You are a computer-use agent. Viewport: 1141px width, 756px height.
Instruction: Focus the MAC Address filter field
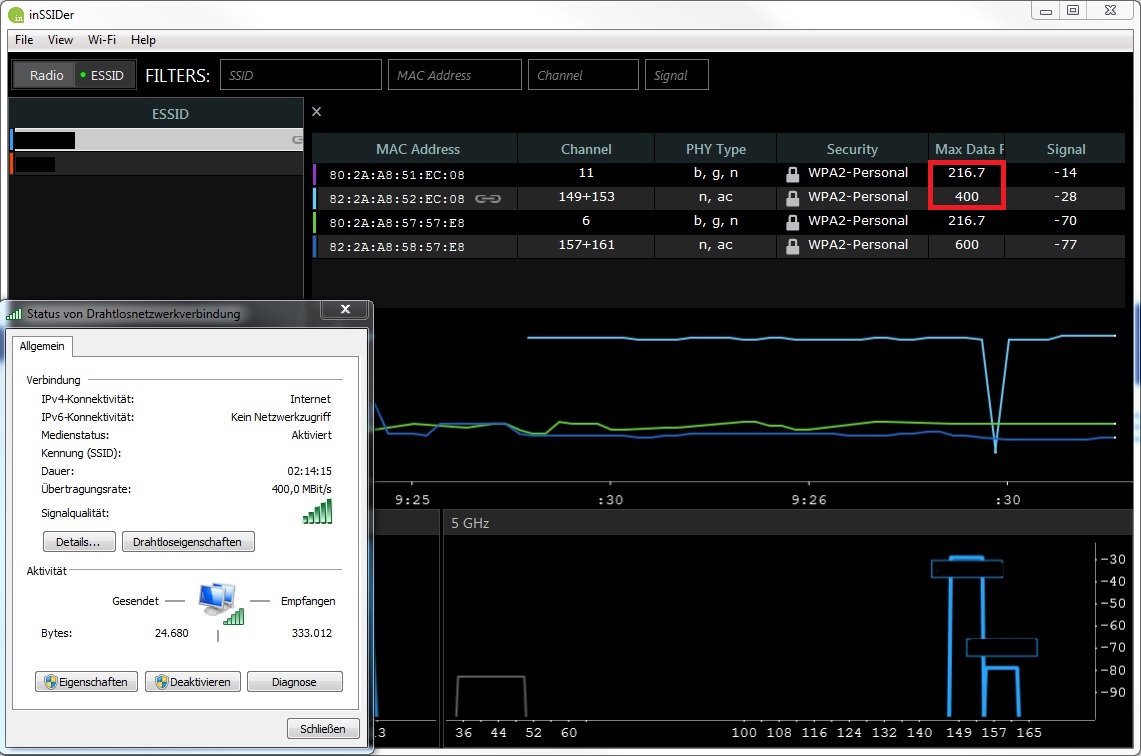(455, 75)
